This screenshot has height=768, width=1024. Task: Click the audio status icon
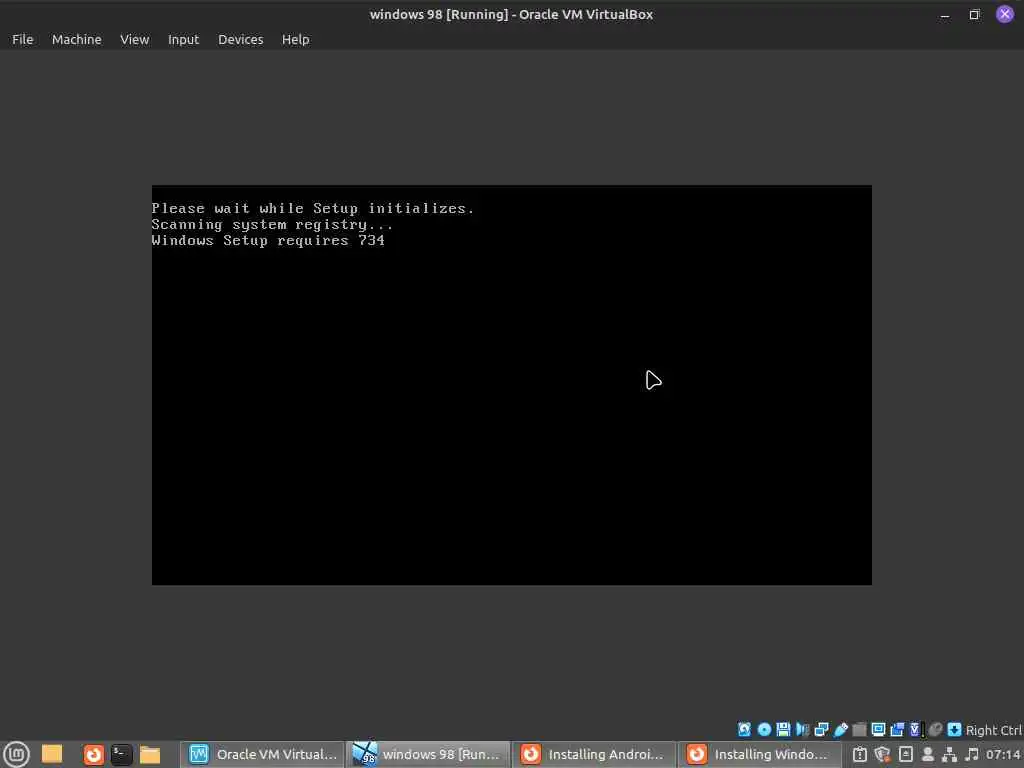pos(803,729)
